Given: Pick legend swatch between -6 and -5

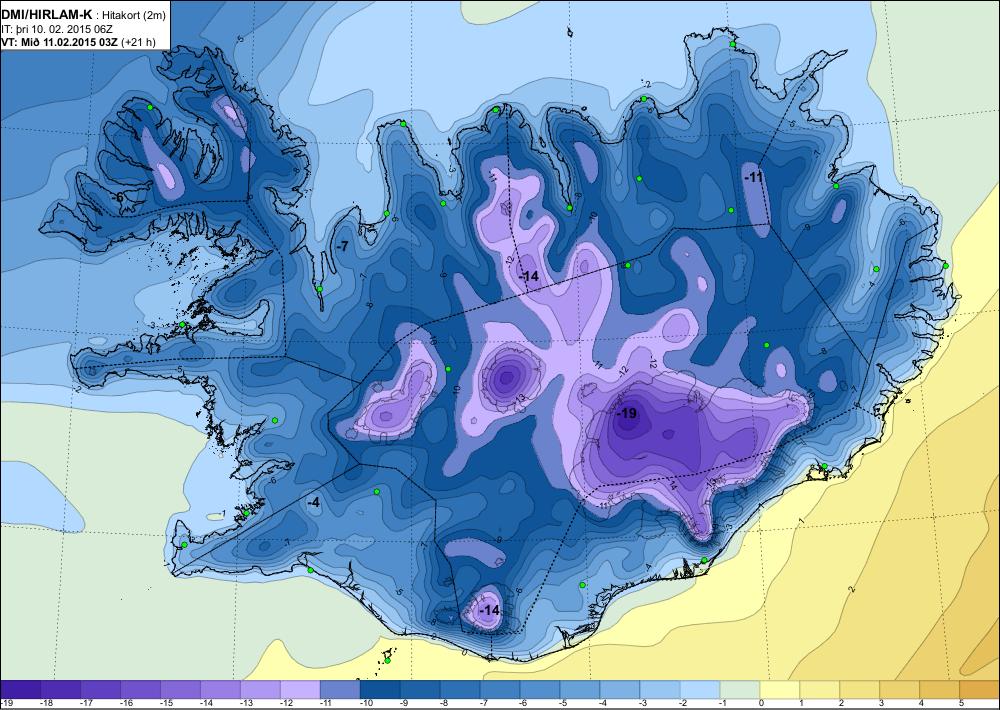Looking at the screenshot, I should tap(540, 689).
